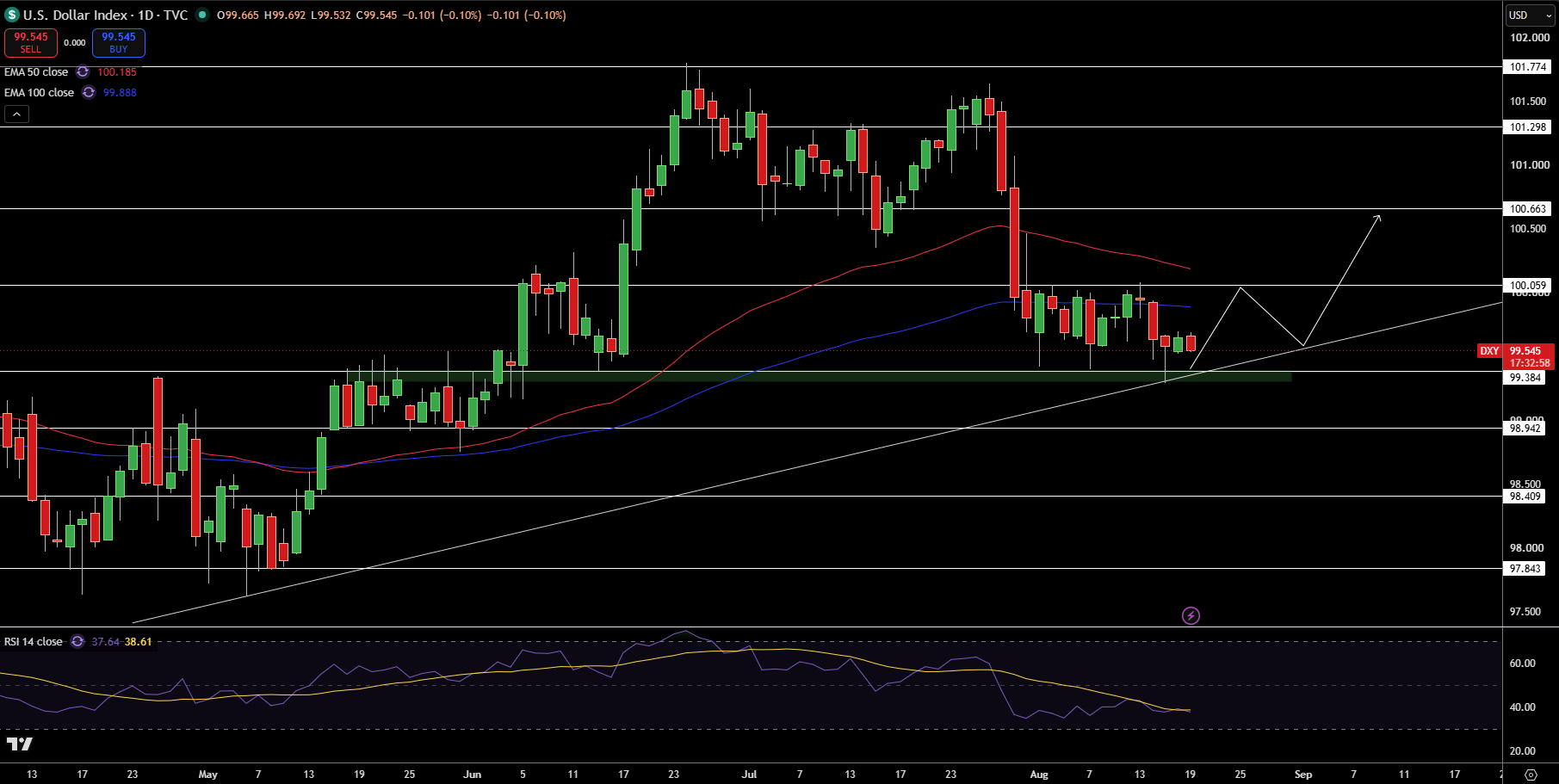Click the Jul label on time axis

pyautogui.click(x=749, y=775)
